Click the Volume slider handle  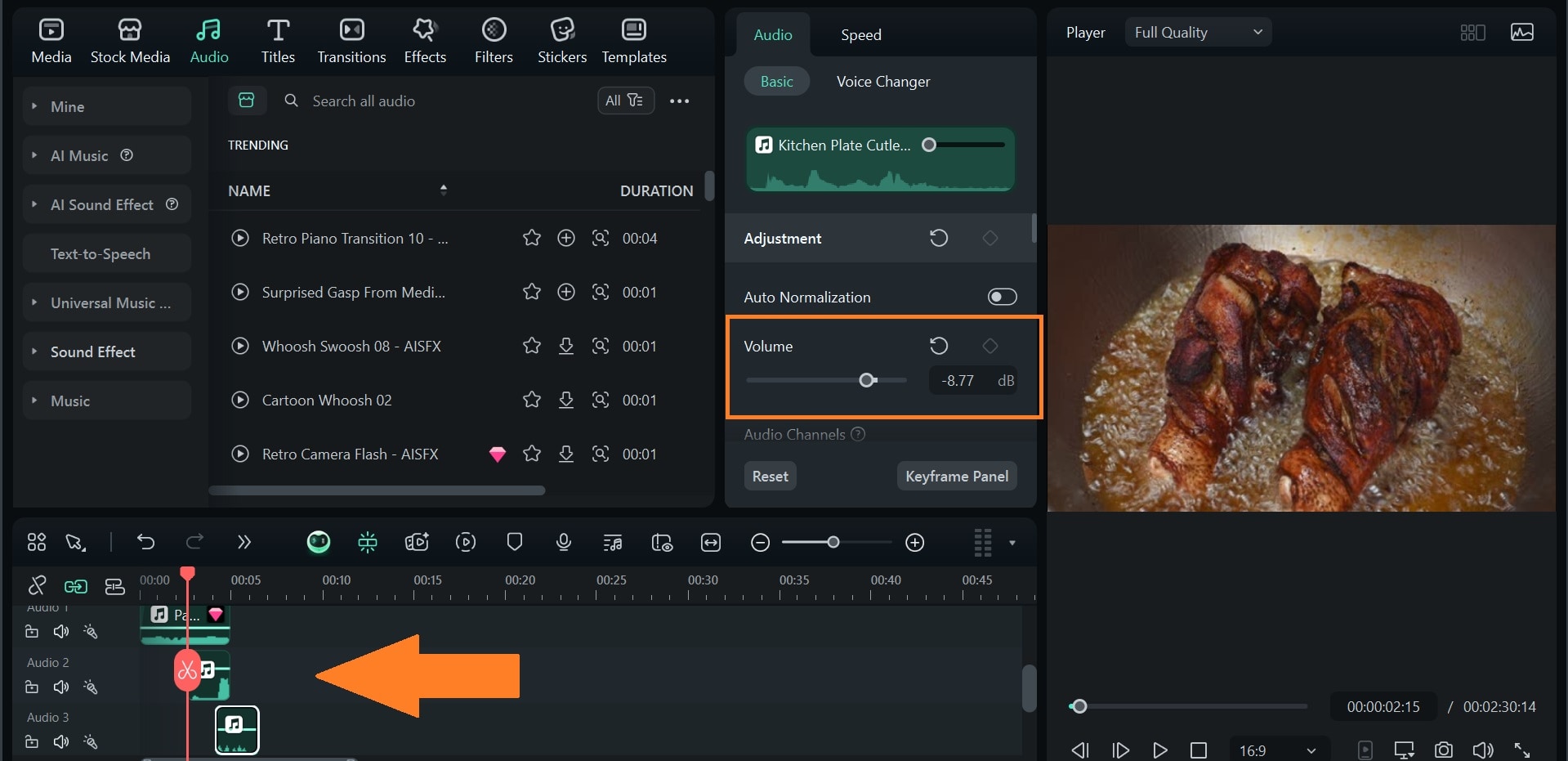click(867, 380)
